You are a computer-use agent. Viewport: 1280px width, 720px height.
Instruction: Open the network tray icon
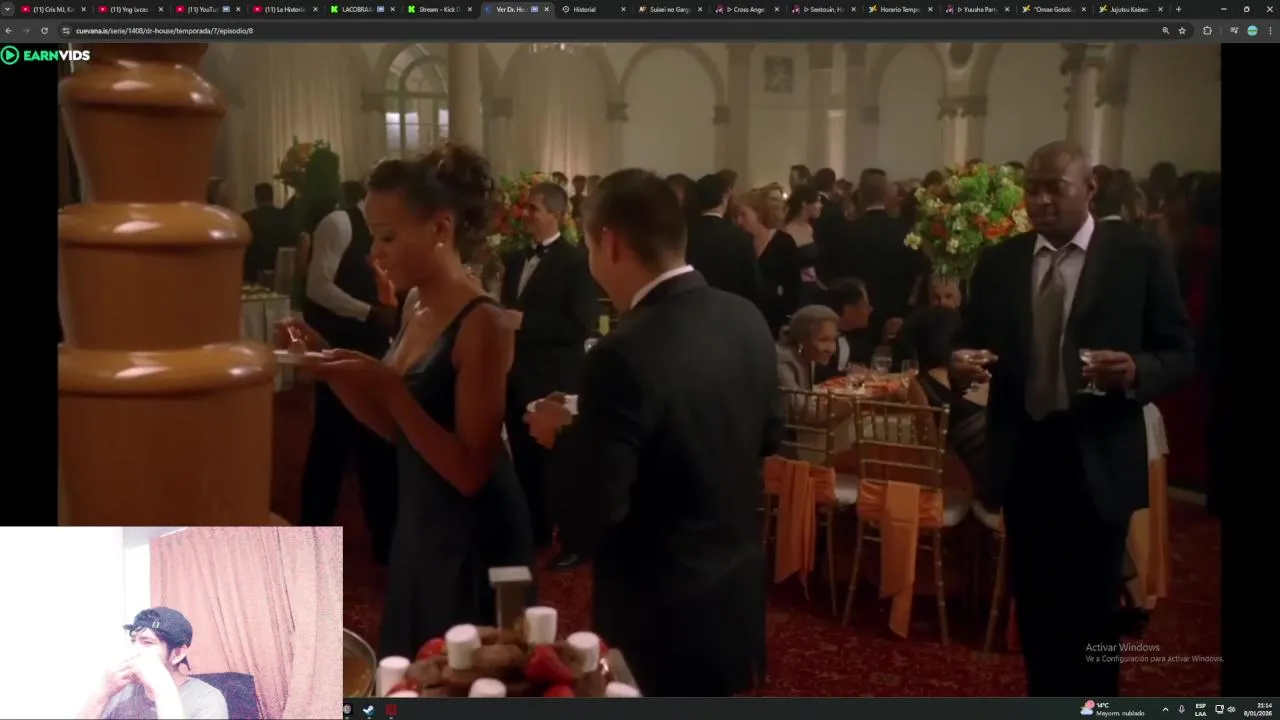pos(1219,709)
